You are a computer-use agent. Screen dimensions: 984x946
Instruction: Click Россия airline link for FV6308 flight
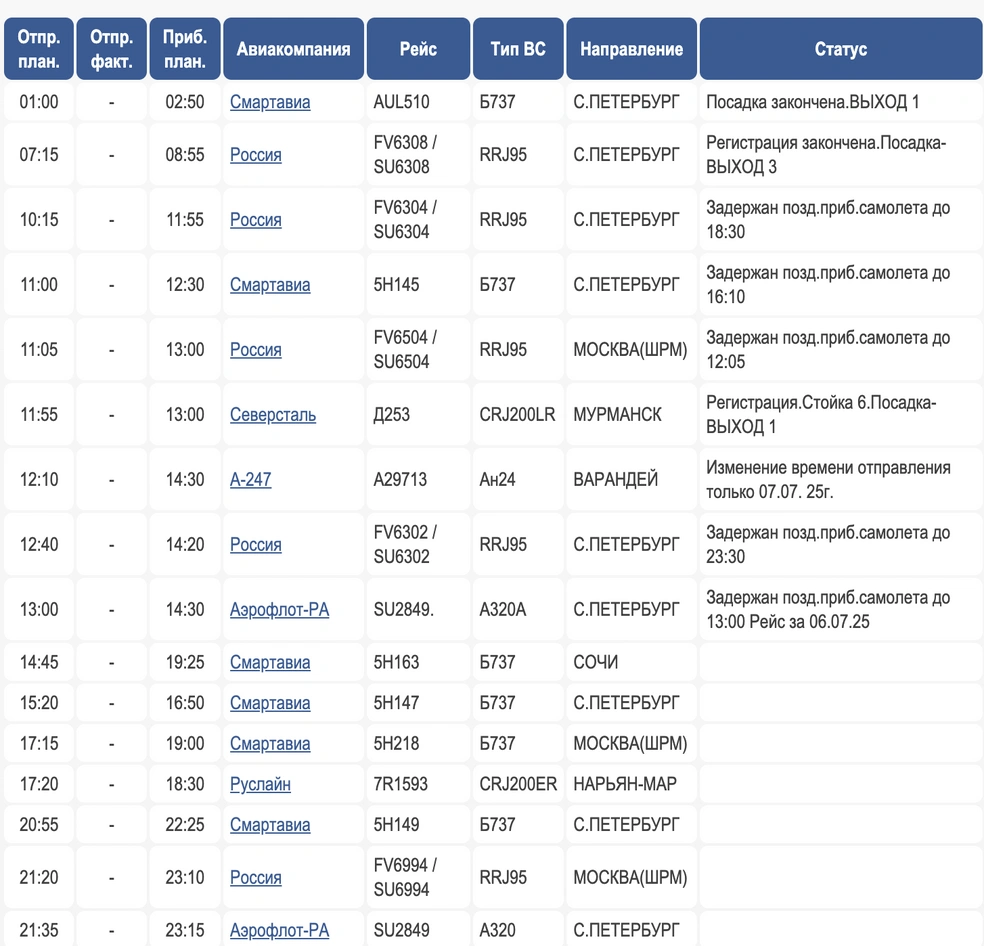(x=255, y=155)
